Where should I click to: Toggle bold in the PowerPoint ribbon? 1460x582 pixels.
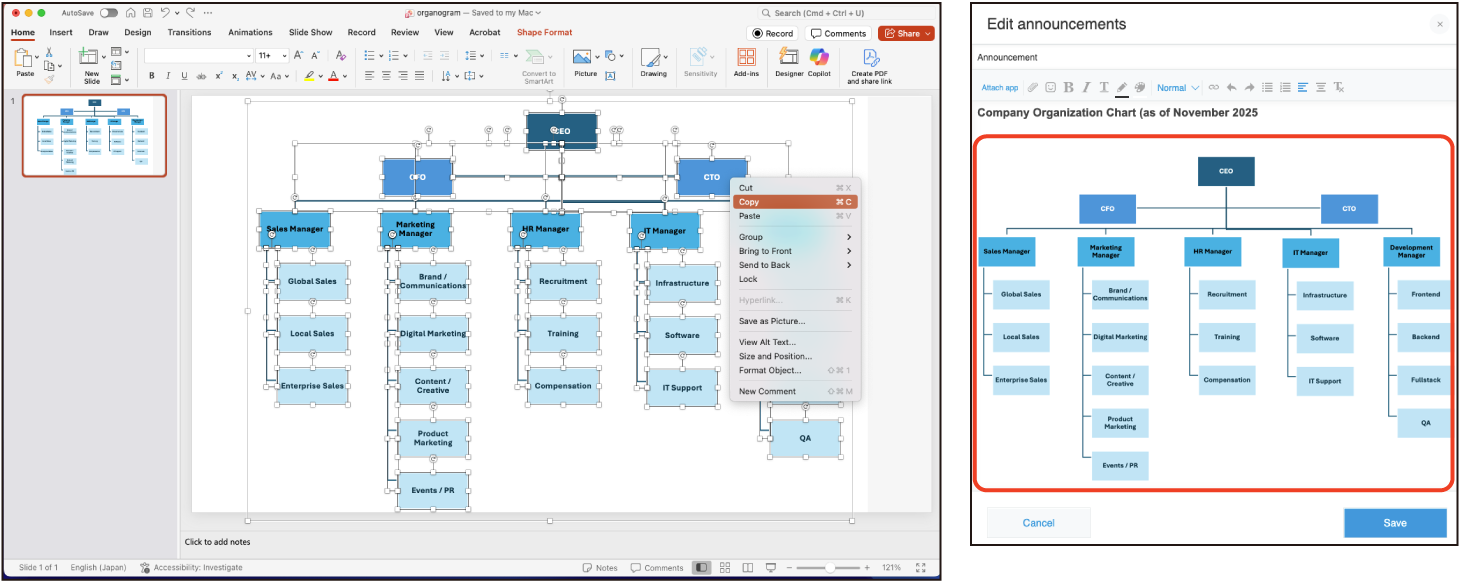[x=152, y=76]
